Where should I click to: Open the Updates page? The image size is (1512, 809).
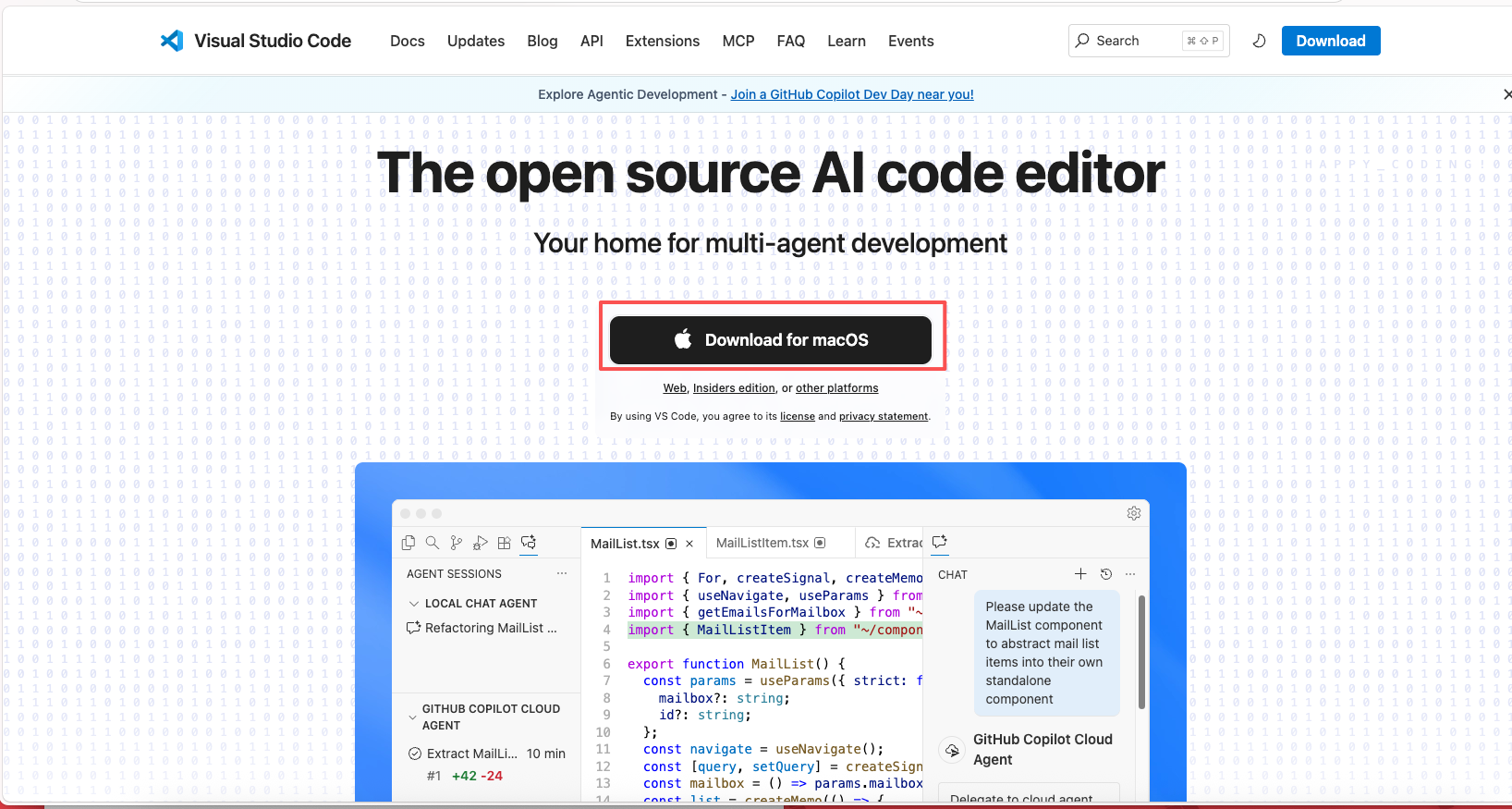coord(476,41)
